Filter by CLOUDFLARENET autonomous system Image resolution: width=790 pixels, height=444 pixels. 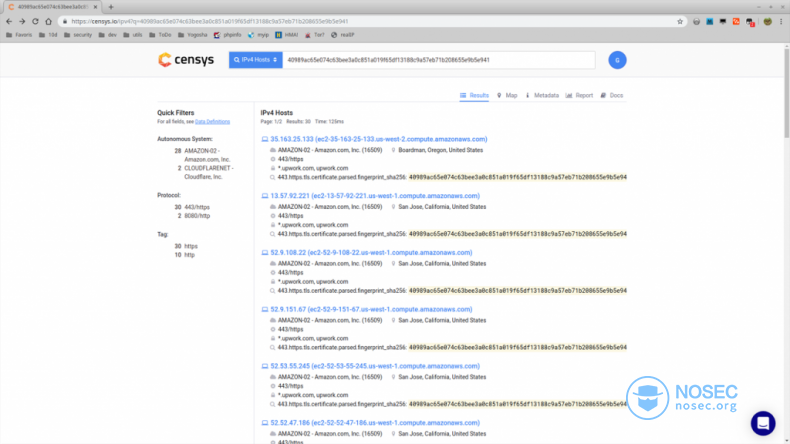[x=209, y=172]
